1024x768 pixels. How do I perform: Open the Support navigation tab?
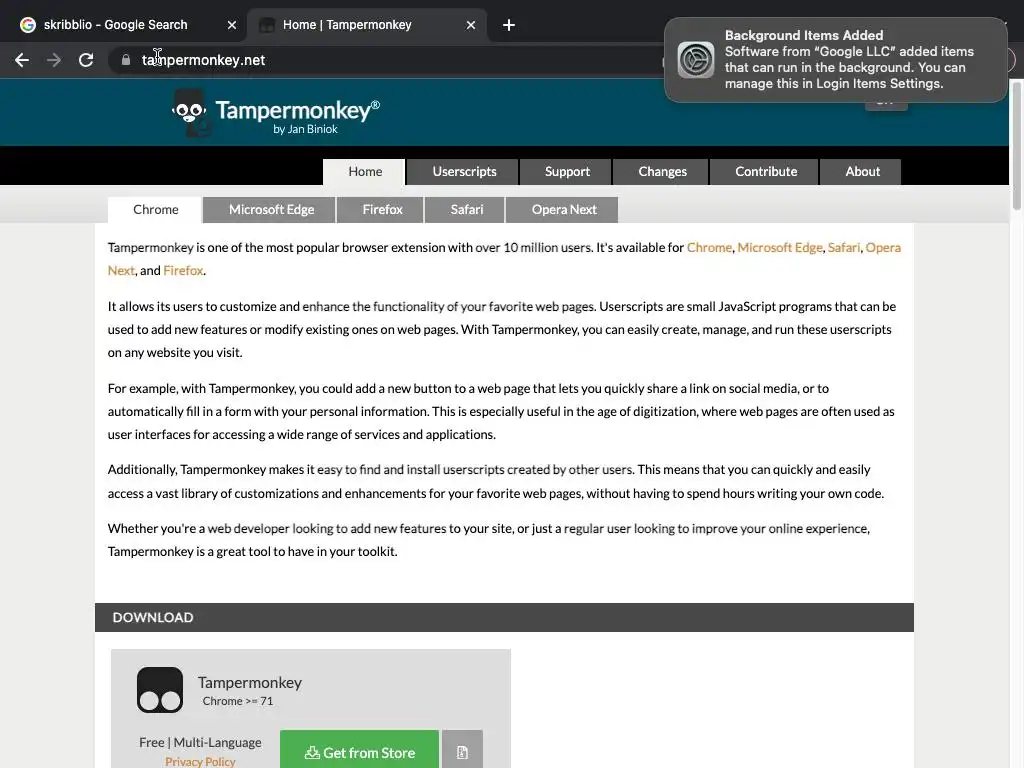pyautogui.click(x=567, y=172)
